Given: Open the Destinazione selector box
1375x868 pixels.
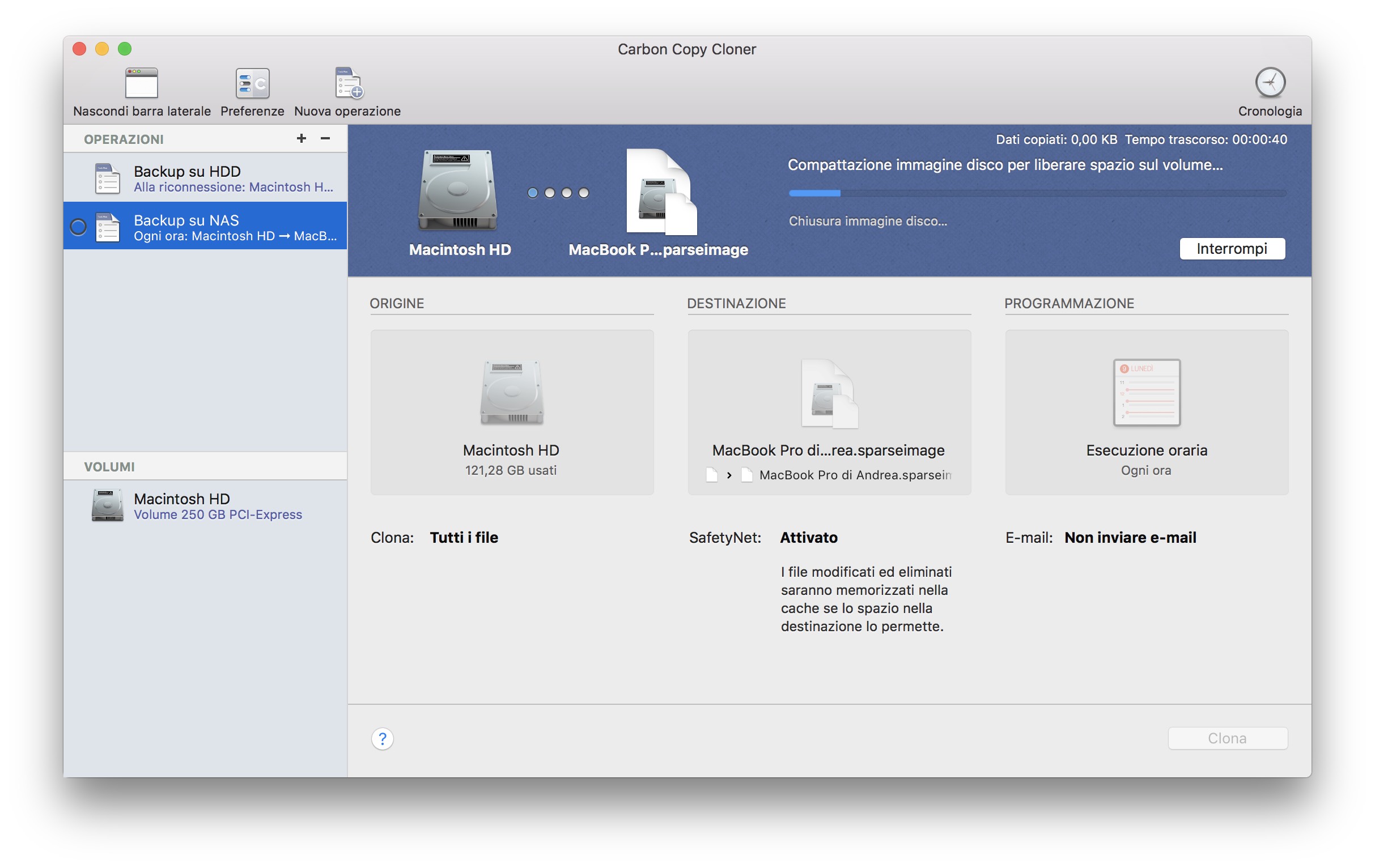Looking at the screenshot, I should (x=829, y=412).
